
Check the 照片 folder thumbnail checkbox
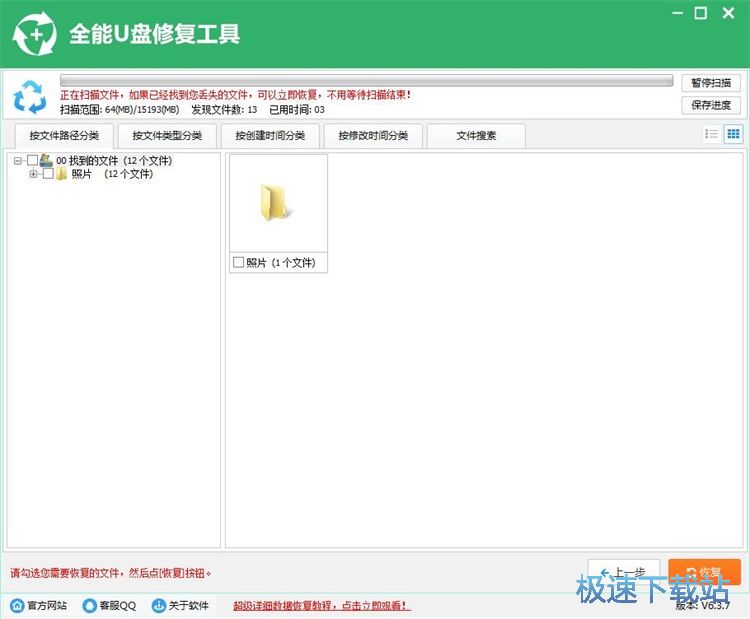click(238, 262)
